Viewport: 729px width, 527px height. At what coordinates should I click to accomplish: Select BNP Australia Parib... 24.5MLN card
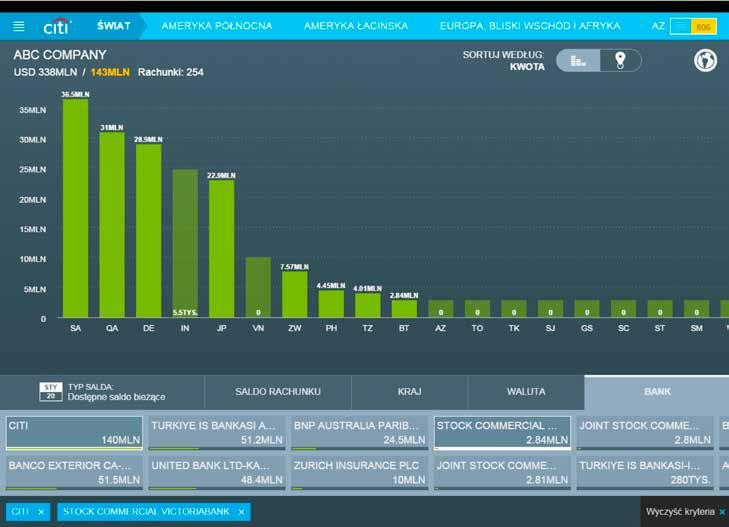360,433
